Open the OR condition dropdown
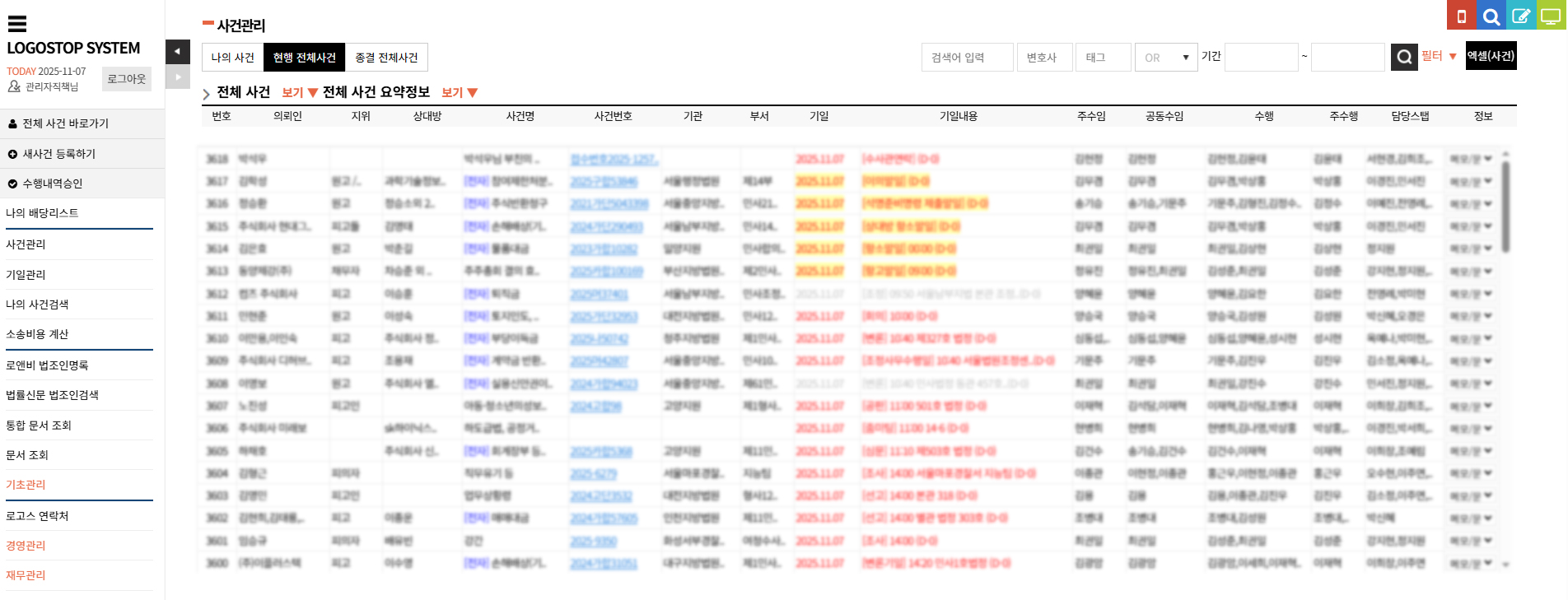The image size is (1568, 600). 1165,58
